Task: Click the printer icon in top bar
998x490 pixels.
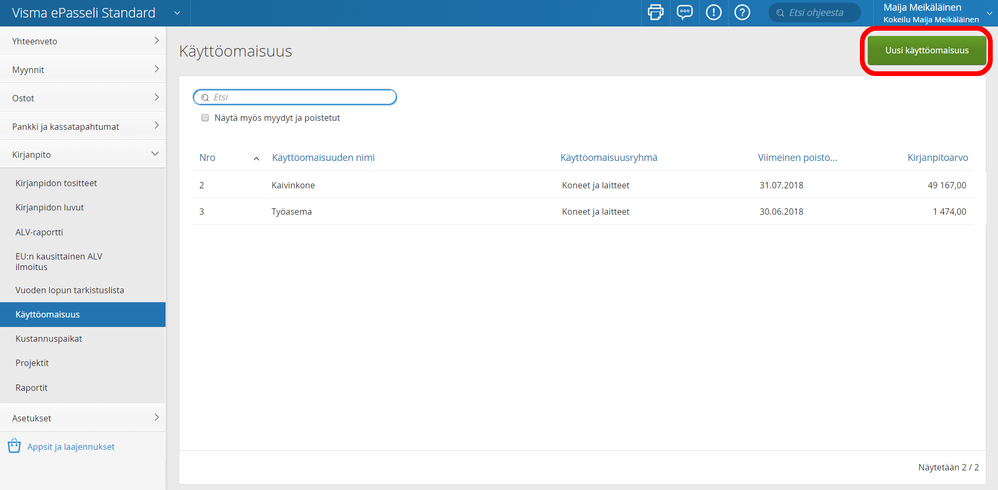Action: [x=656, y=12]
